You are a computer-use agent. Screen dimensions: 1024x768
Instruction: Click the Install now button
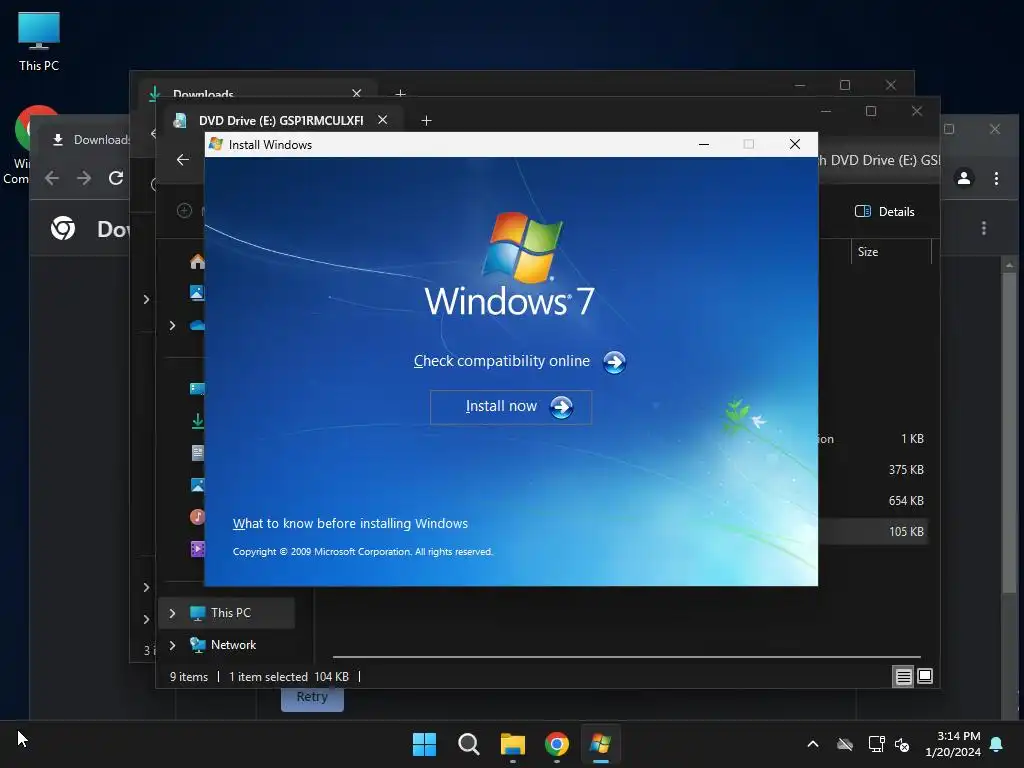(511, 407)
